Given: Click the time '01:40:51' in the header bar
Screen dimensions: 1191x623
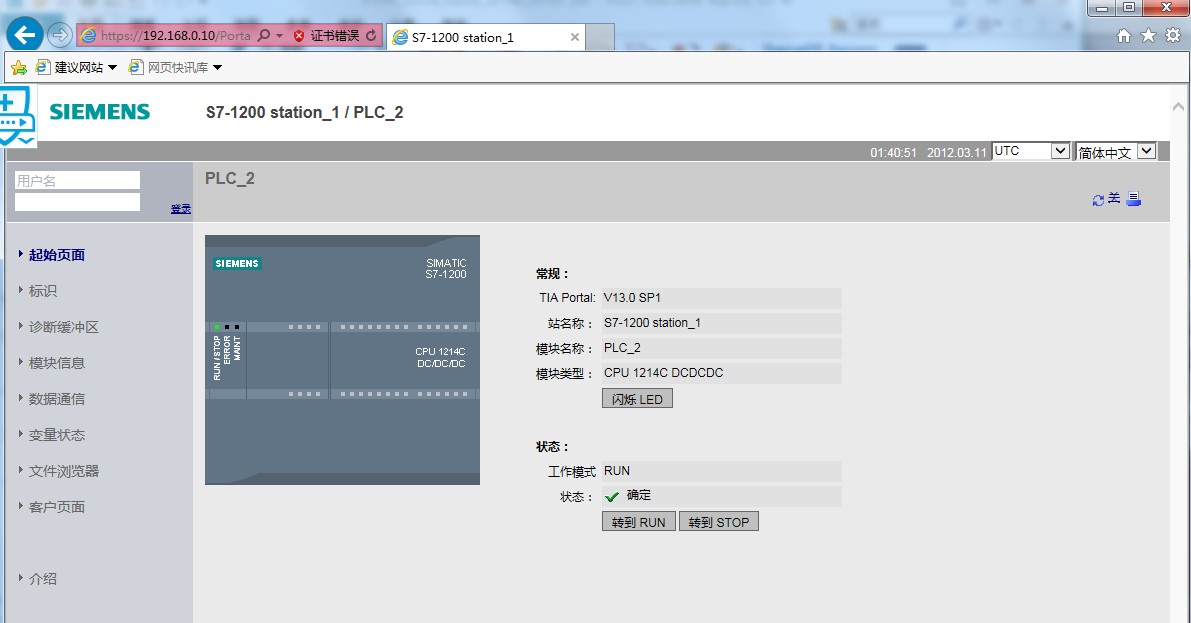Looking at the screenshot, I should tap(894, 153).
